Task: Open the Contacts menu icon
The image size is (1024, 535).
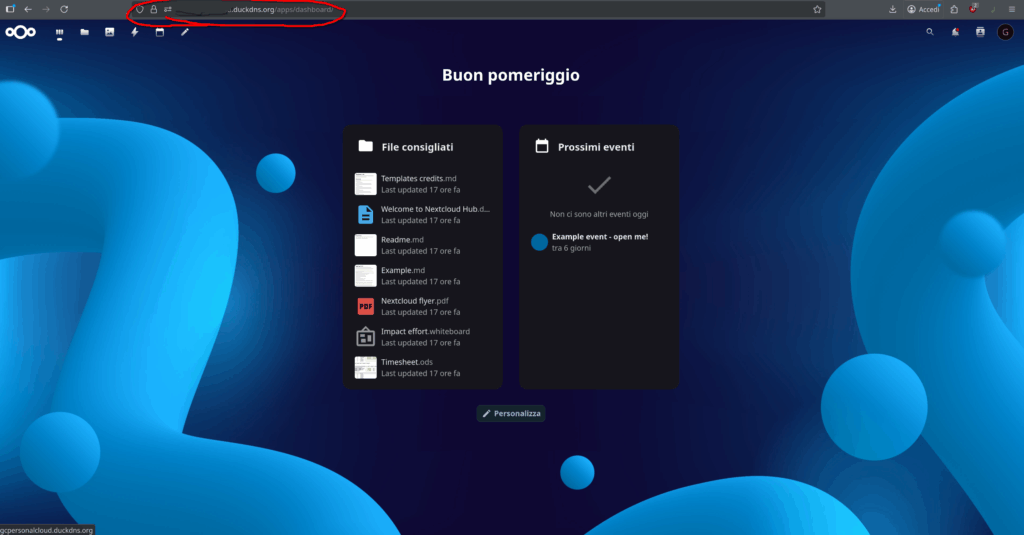Action: click(980, 32)
